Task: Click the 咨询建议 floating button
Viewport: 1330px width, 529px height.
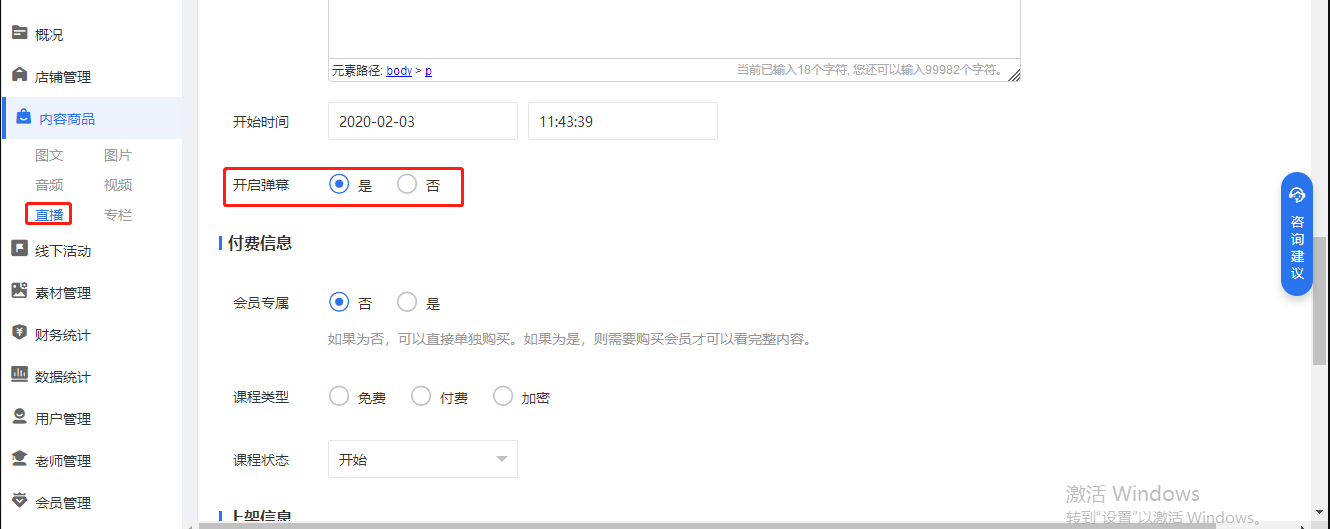Action: click(x=1297, y=234)
